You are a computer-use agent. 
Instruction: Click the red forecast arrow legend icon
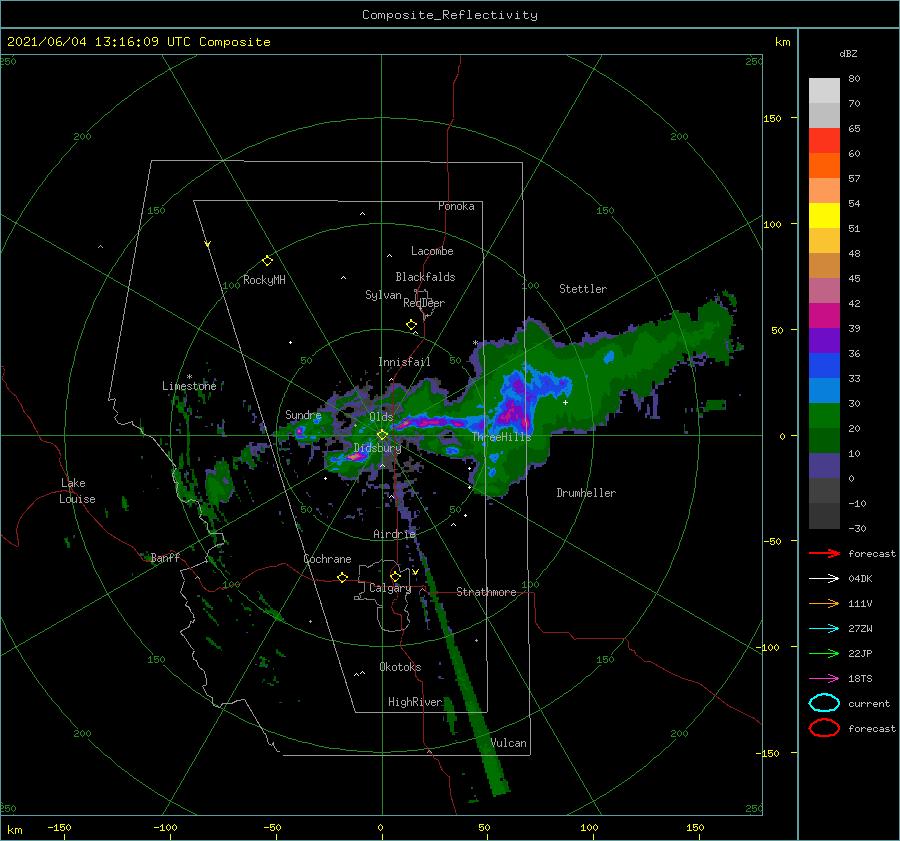824,553
